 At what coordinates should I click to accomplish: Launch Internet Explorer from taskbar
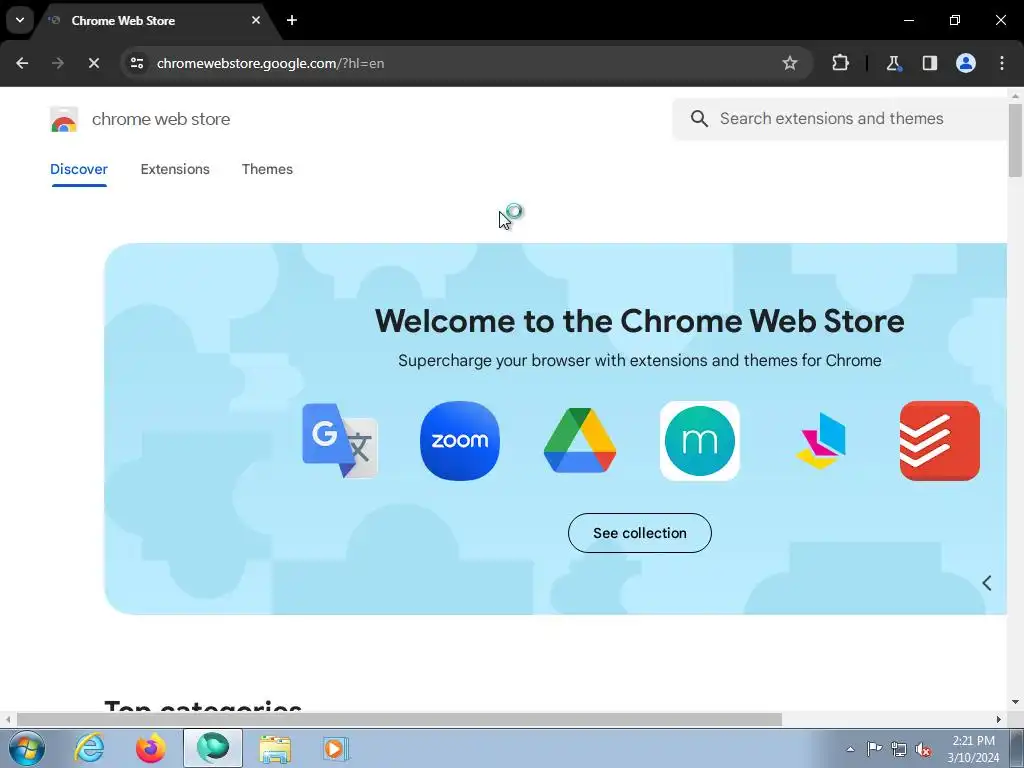(89, 748)
